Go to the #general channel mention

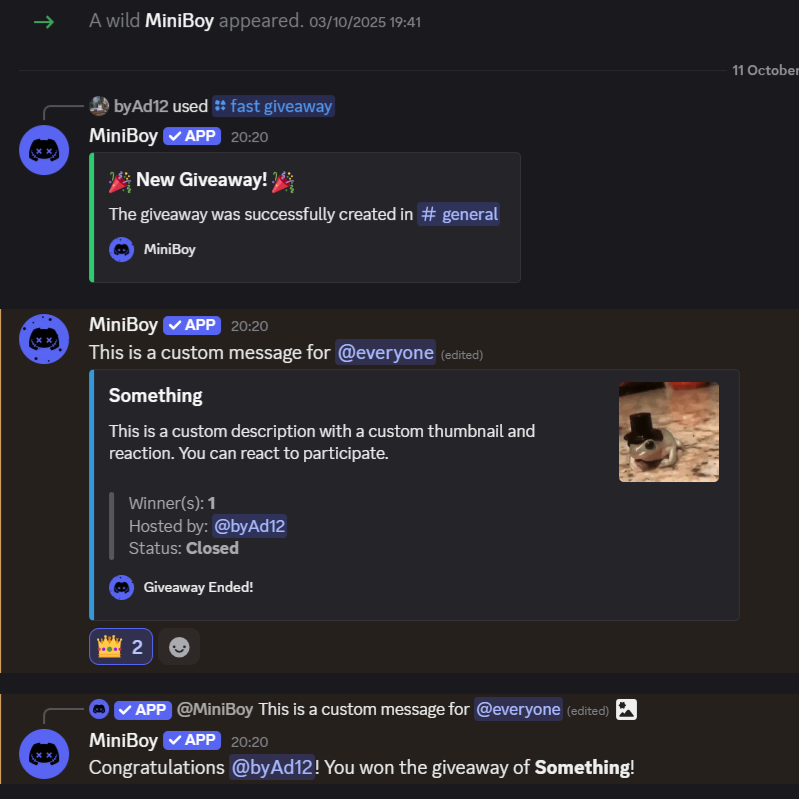click(x=458, y=214)
